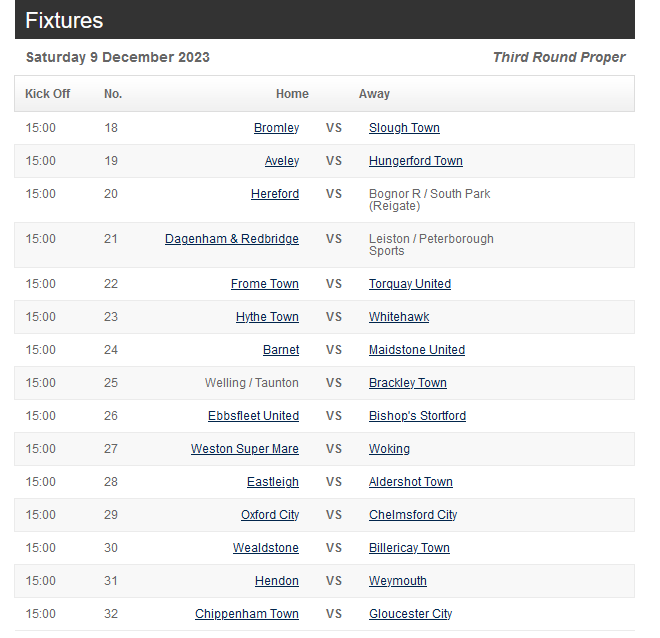Open the Ebbsfleet United link

pos(253,416)
